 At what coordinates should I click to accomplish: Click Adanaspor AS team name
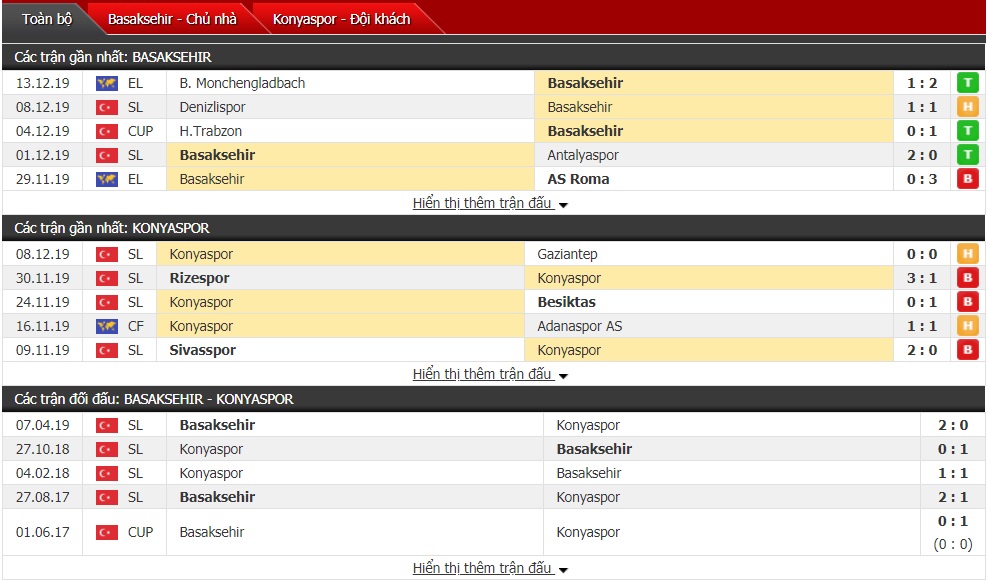[580, 326]
